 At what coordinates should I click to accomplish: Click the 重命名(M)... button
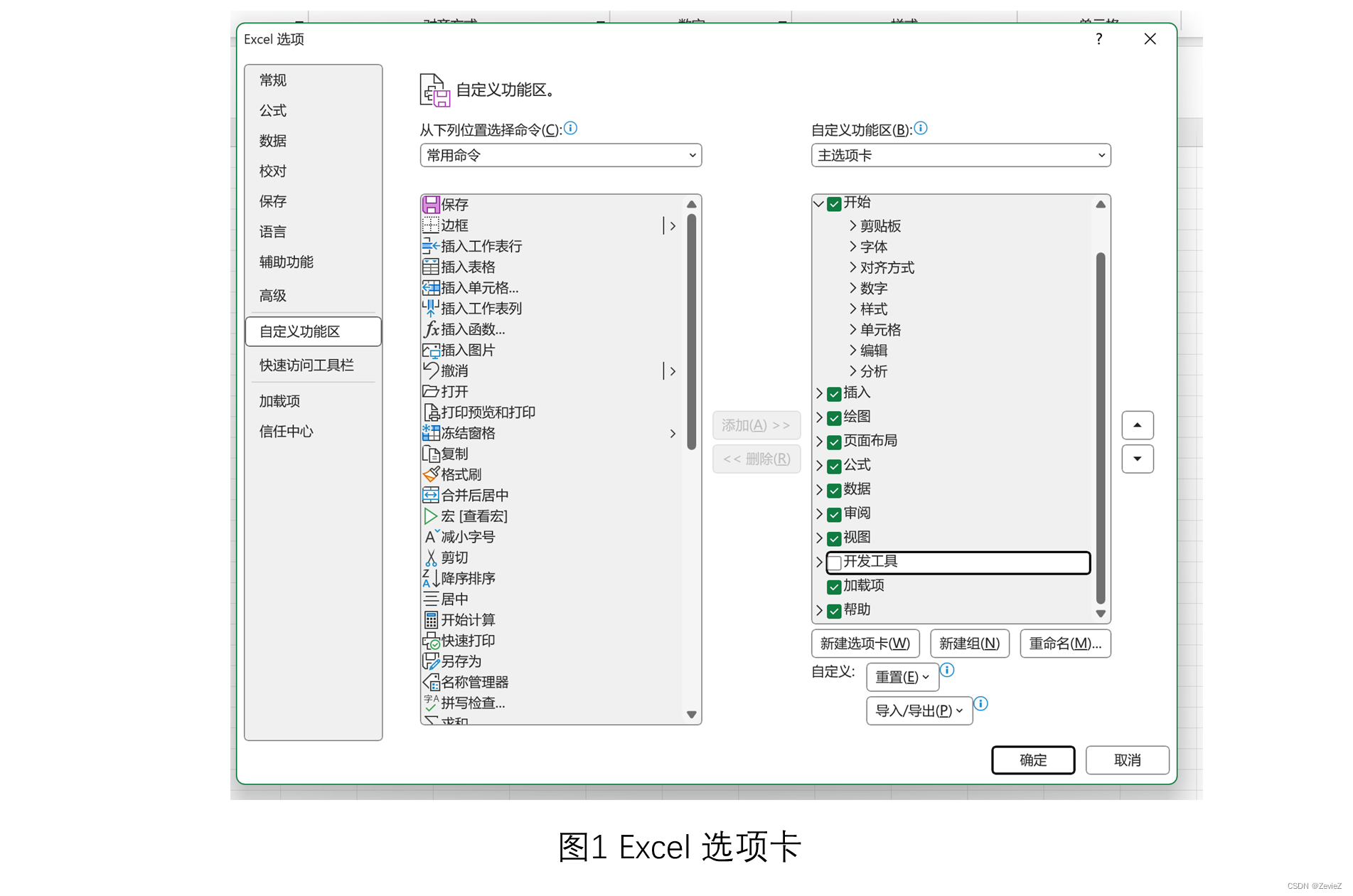pyautogui.click(x=1065, y=644)
